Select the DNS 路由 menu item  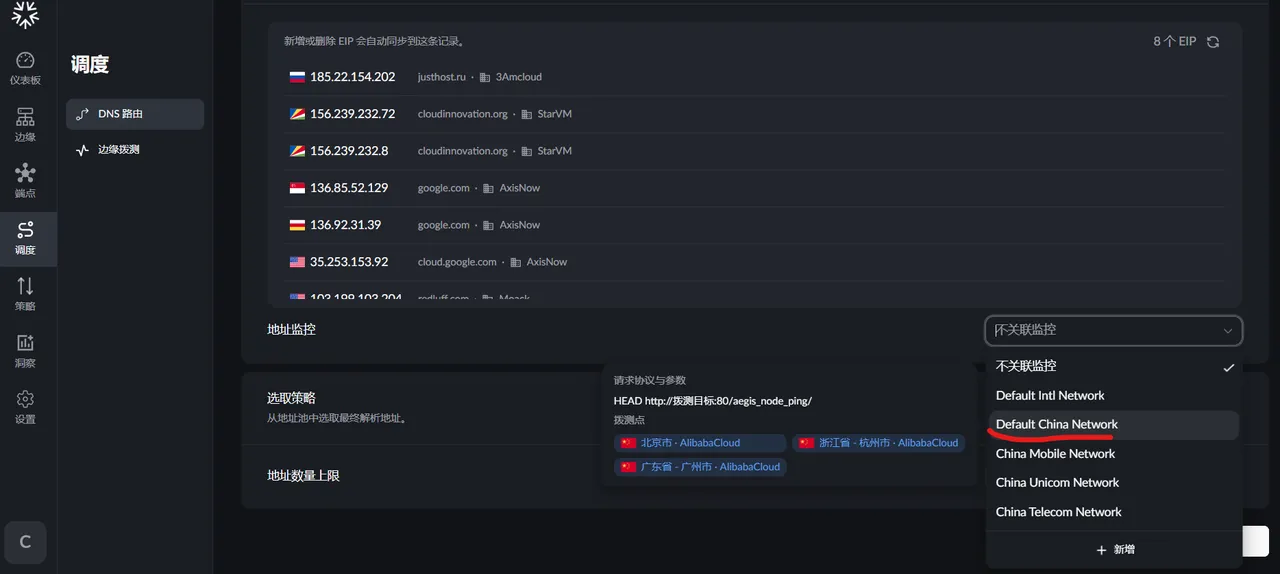[x=135, y=114]
